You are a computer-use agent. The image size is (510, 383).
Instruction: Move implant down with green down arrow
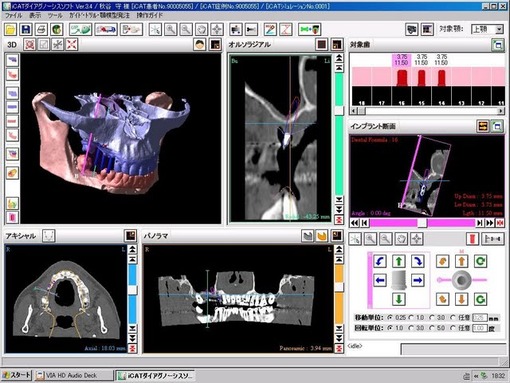[x=399, y=299]
